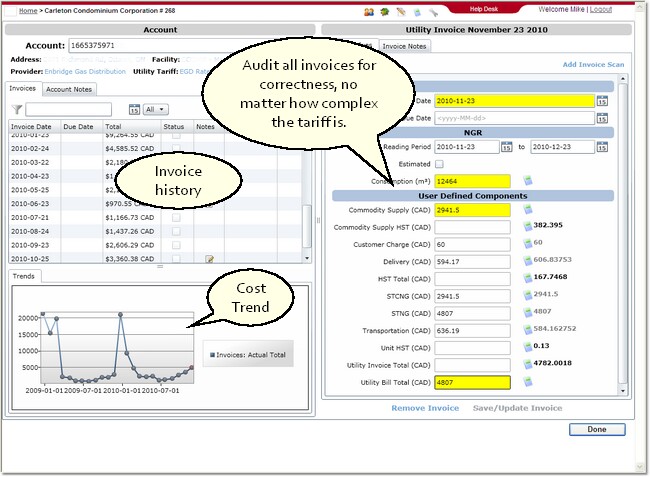This screenshot has width=650, height=477.
Task: Open calendar picker for Invoice Date 2010-11-23
Action: tap(602, 101)
